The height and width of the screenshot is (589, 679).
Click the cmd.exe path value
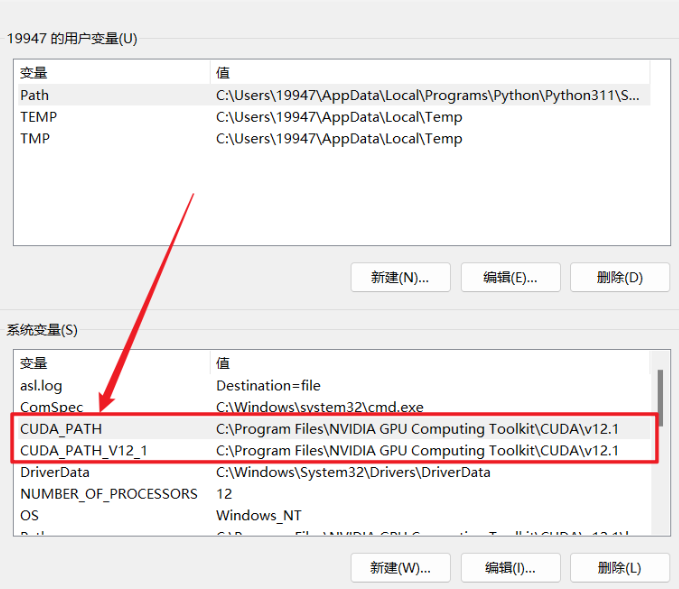(x=320, y=407)
